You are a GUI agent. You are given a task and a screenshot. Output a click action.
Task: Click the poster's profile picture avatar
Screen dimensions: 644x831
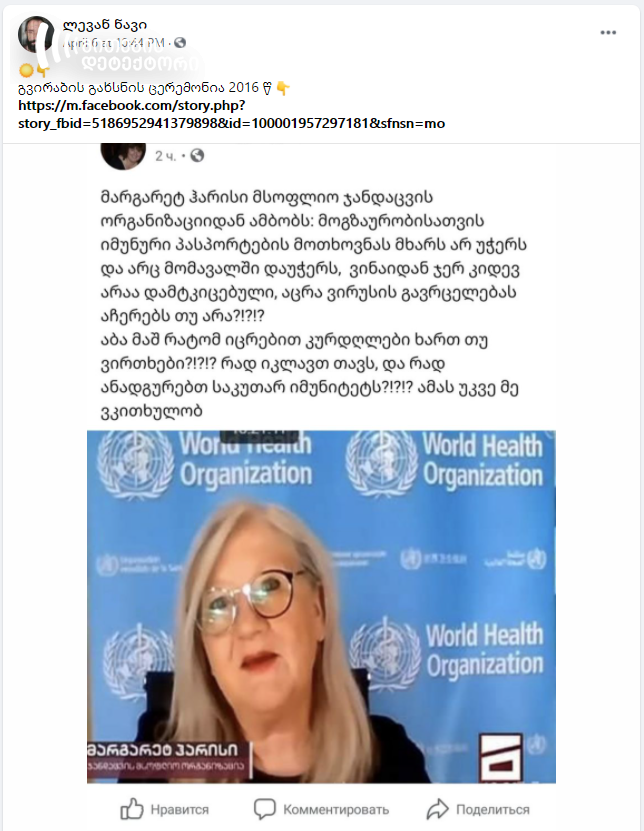(x=36, y=34)
